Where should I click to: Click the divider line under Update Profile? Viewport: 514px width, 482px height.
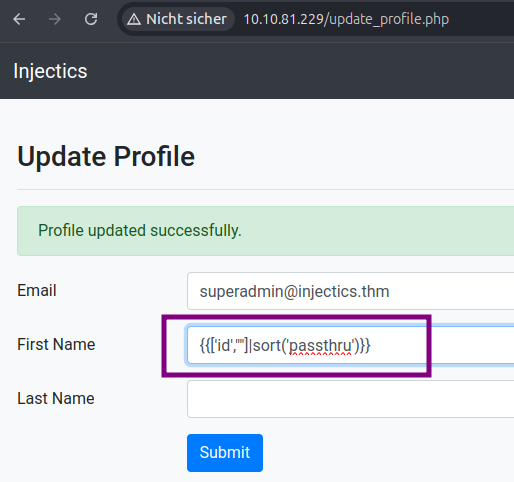coord(265,189)
